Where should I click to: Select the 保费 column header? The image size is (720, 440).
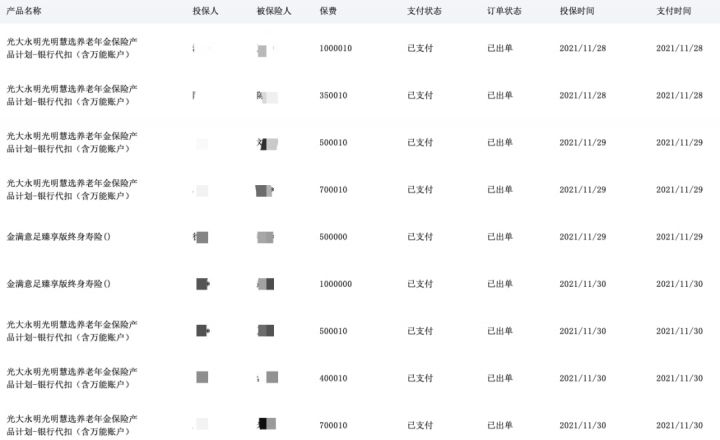[328, 10]
